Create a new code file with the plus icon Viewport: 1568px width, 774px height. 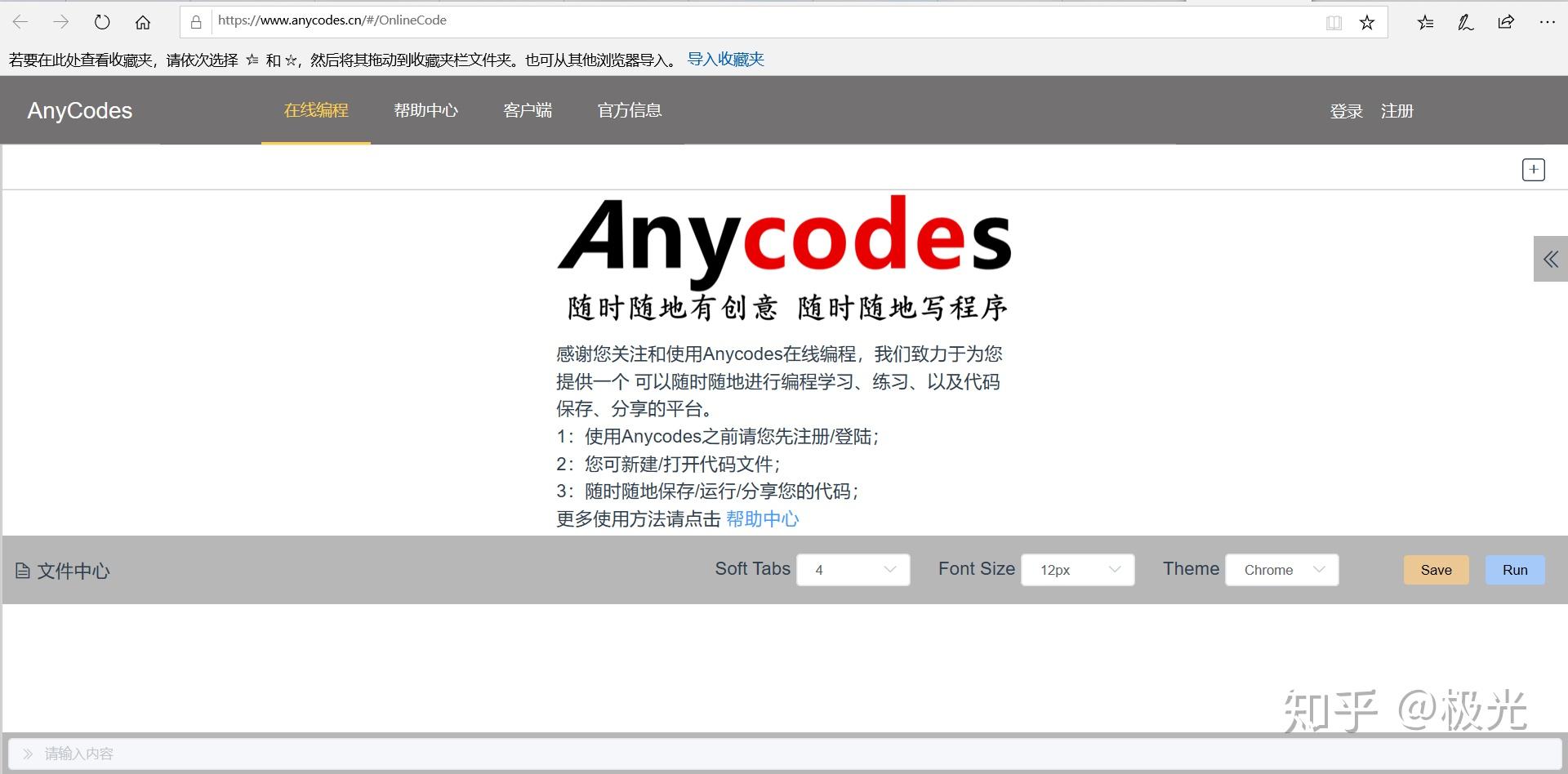[1534, 169]
